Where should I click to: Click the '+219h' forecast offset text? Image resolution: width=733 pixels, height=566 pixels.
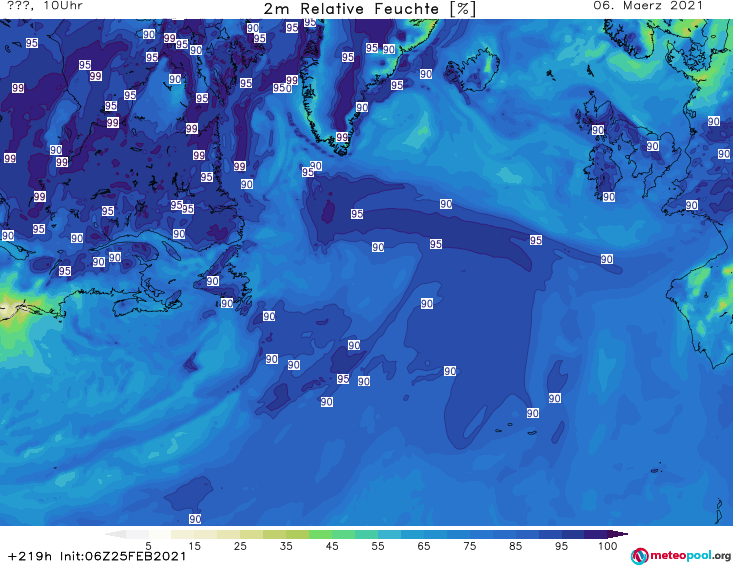30,556
